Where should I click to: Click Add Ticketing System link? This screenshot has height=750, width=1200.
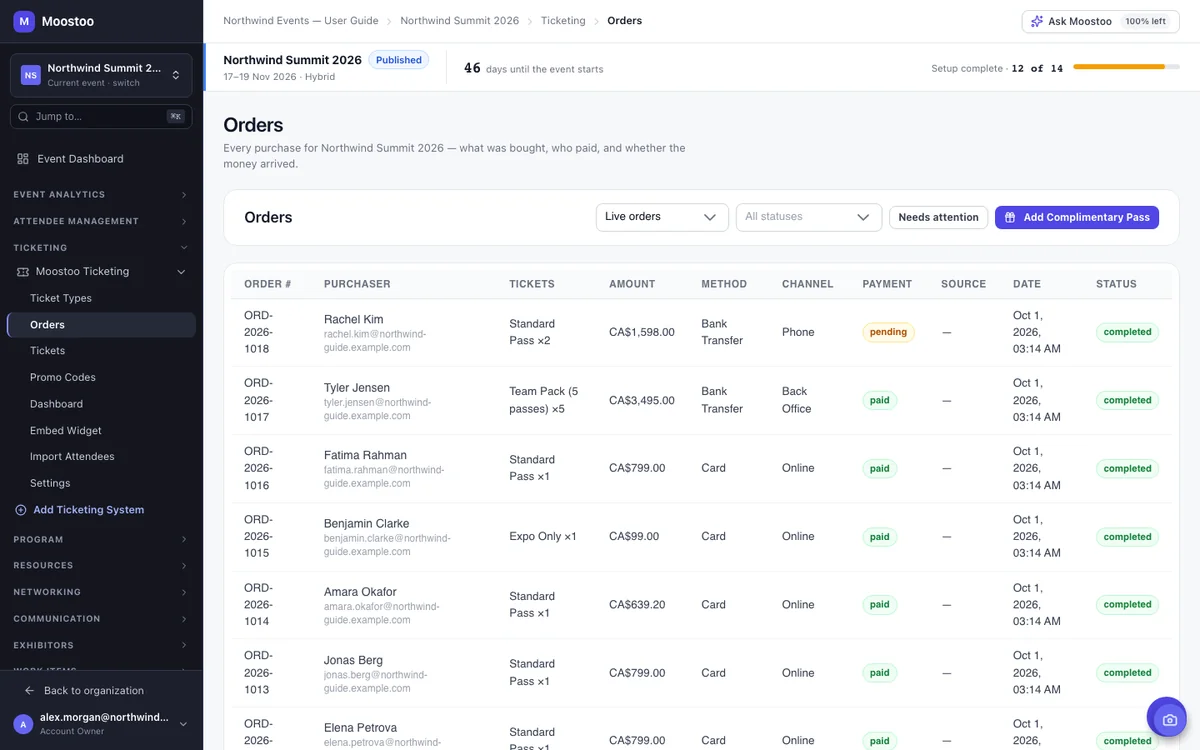[88, 510]
